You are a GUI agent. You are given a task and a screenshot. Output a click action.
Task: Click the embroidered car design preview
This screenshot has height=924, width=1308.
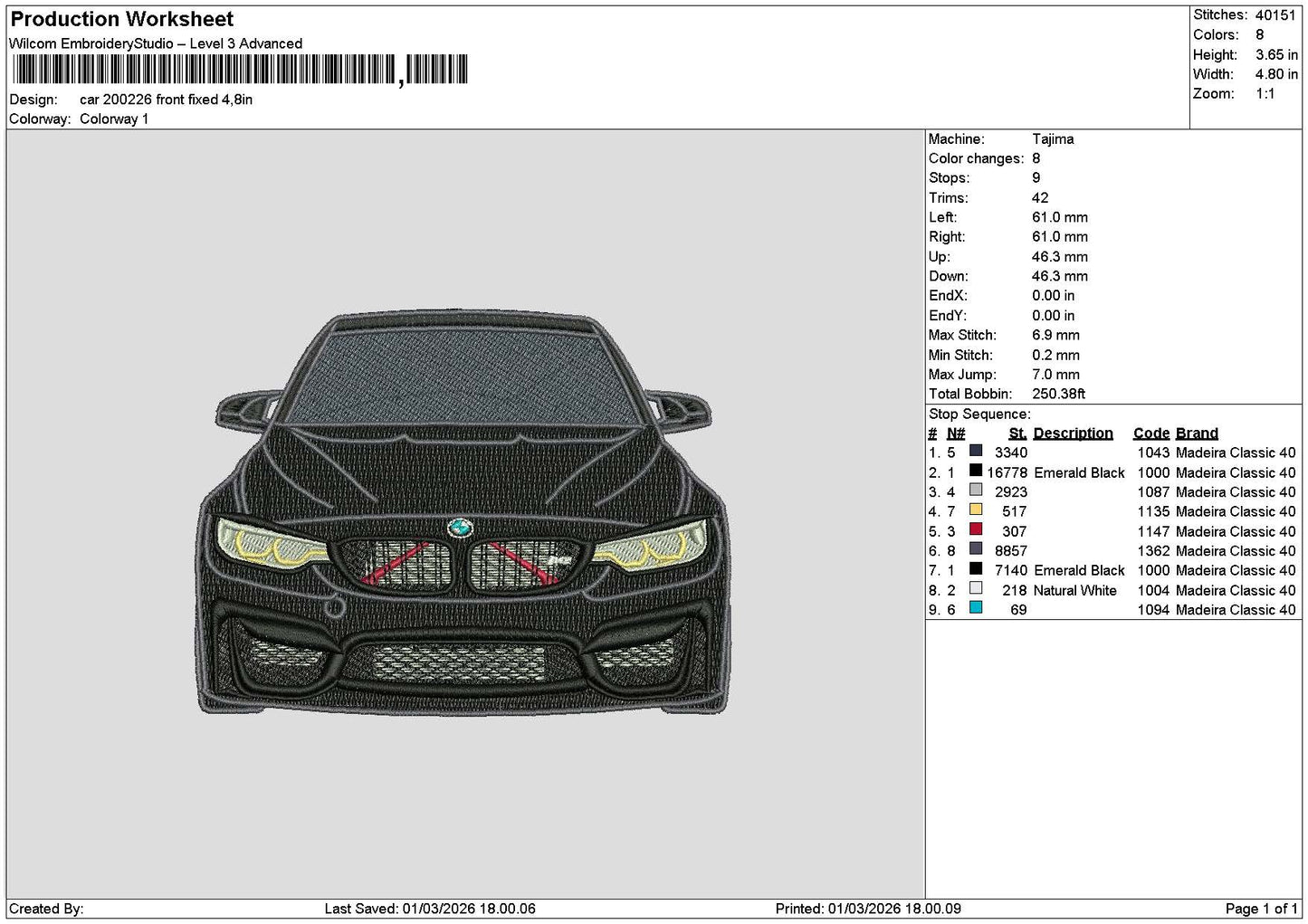coord(463,514)
